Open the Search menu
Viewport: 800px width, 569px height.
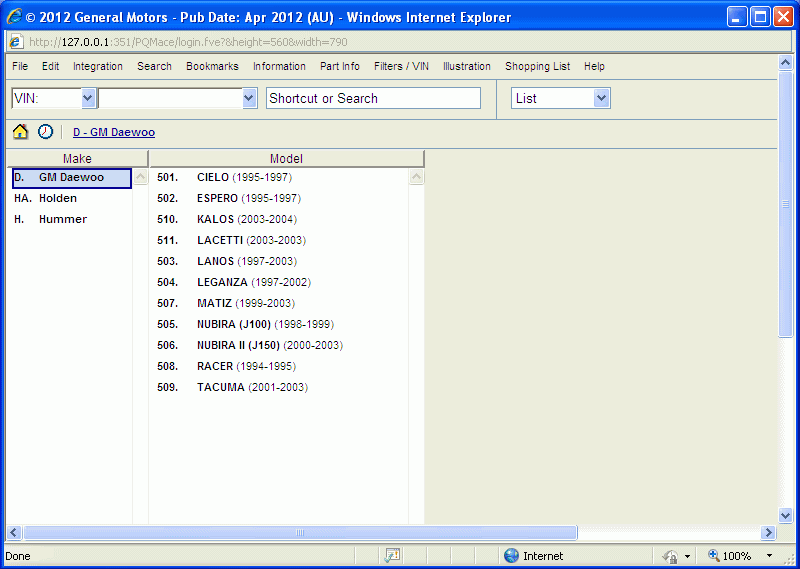[x=154, y=66]
